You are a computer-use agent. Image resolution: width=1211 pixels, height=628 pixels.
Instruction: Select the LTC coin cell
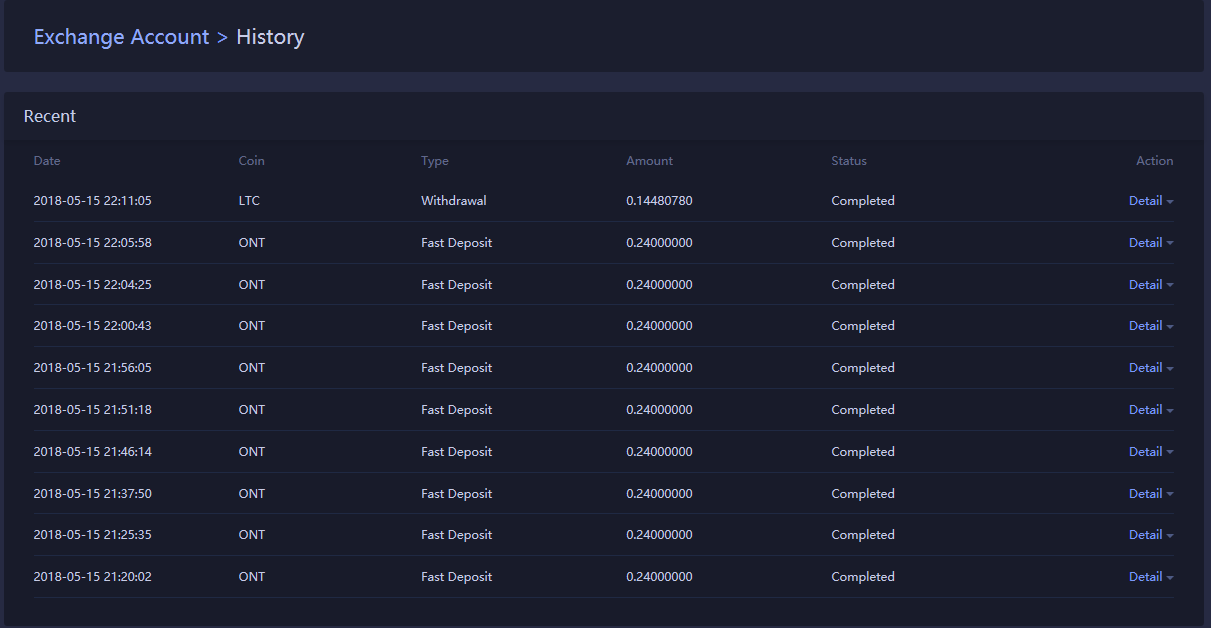point(249,201)
